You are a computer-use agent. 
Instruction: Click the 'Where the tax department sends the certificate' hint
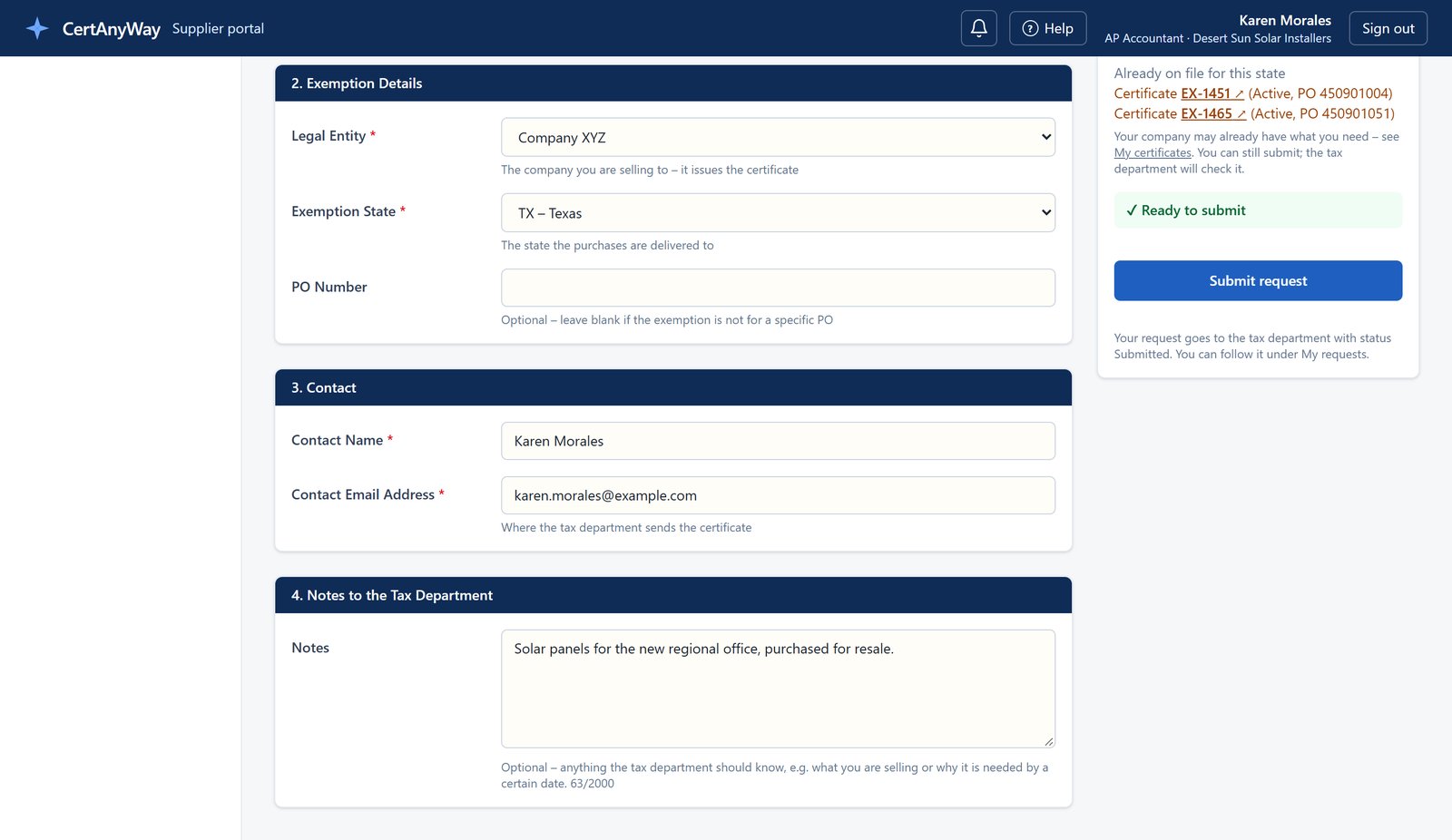click(x=626, y=528)
